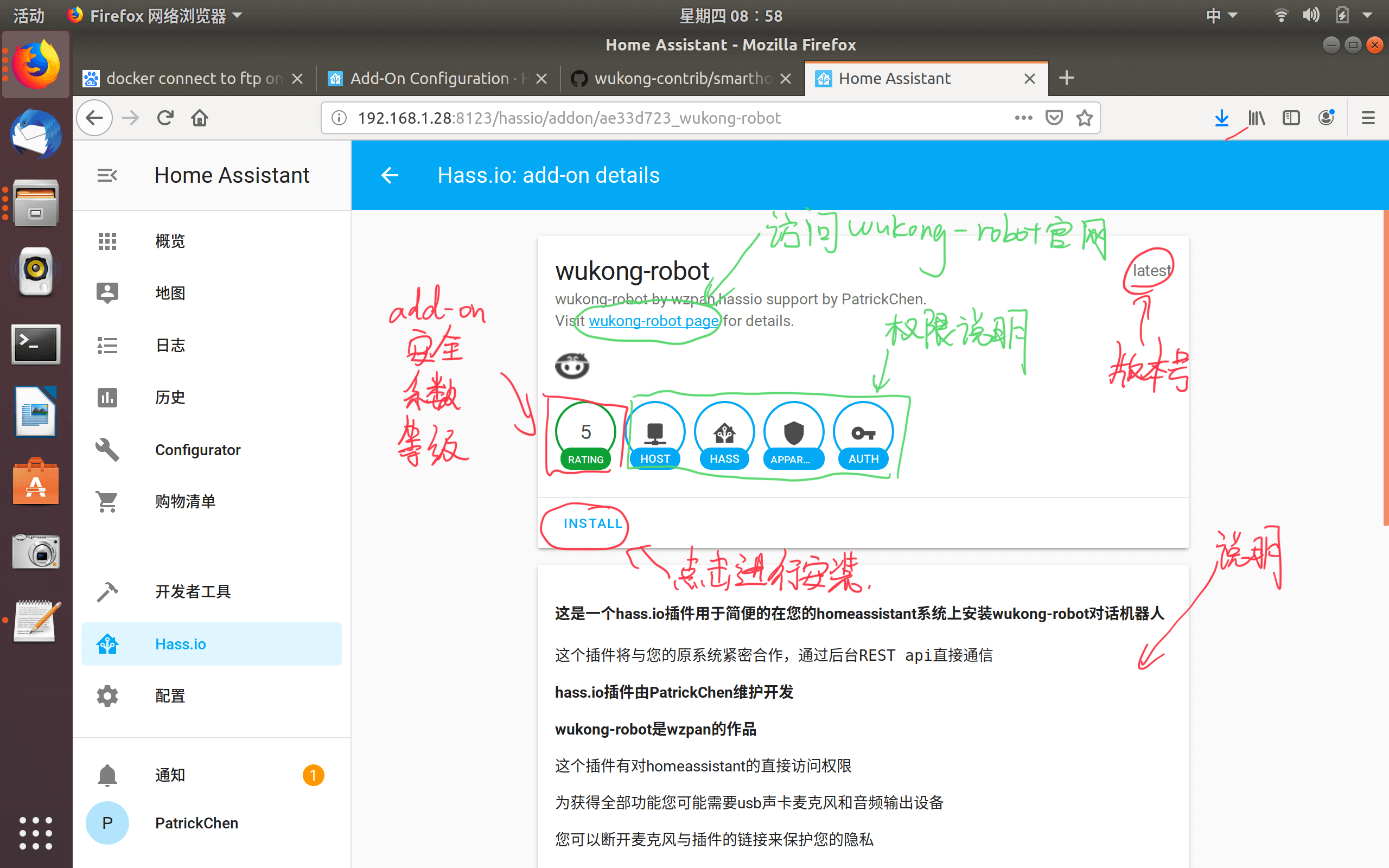Open the Firefox home page

click(200, 118)
